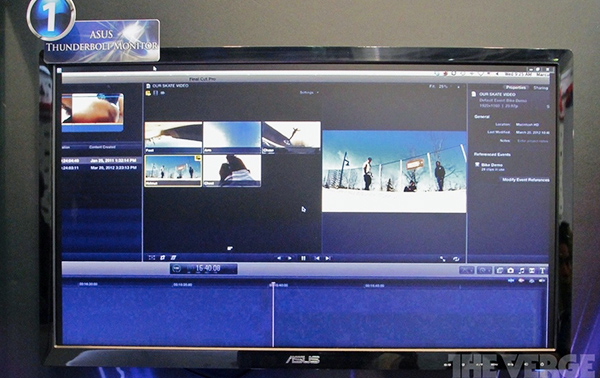Play the clip in reverse
This screenshot has width=600, height=378.
[279, 258]
